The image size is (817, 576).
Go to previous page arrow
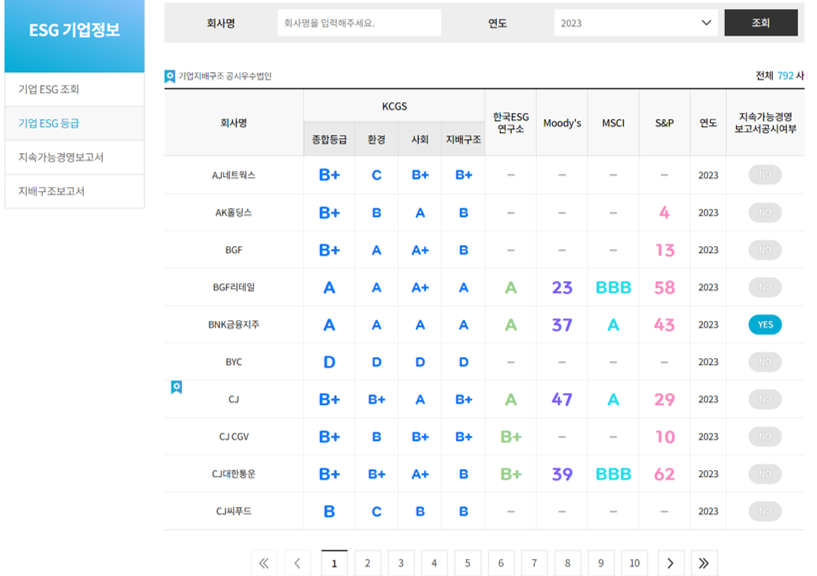(x=298, y=563)
